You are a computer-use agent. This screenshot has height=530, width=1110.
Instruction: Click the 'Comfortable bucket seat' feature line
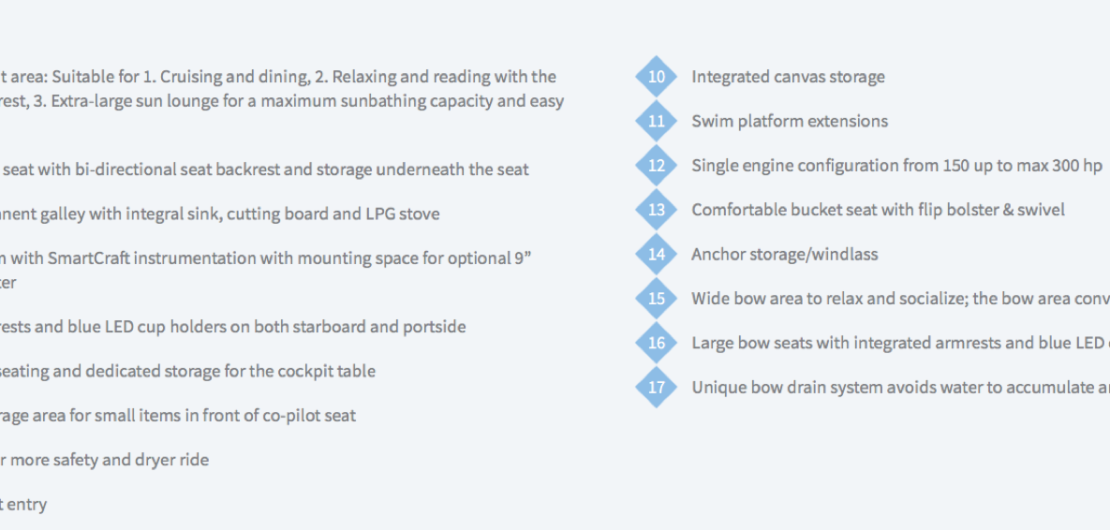pyautogui.click(x=878, y=210)
